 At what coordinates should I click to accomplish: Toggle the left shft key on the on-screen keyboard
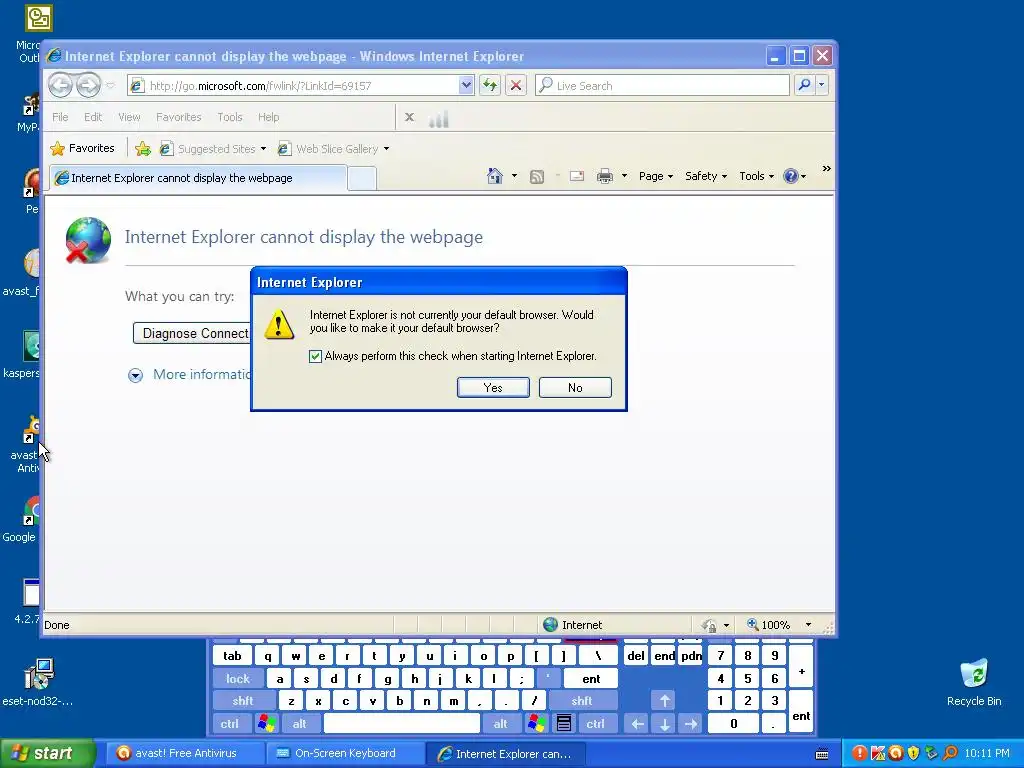pos(242,701)
